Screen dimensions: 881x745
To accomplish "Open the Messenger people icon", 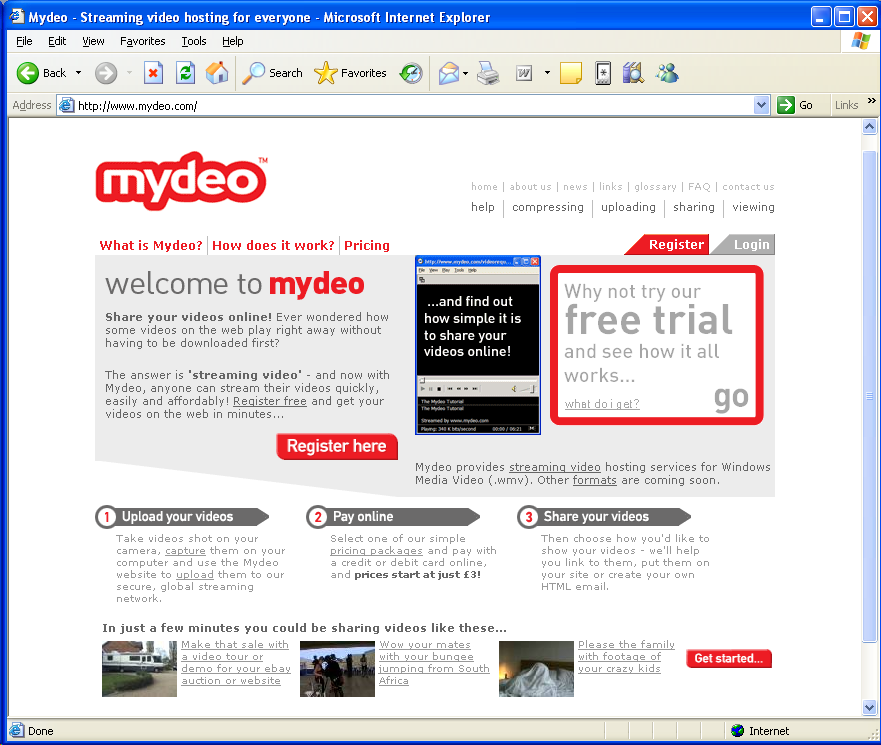I will tap(667, 73).
